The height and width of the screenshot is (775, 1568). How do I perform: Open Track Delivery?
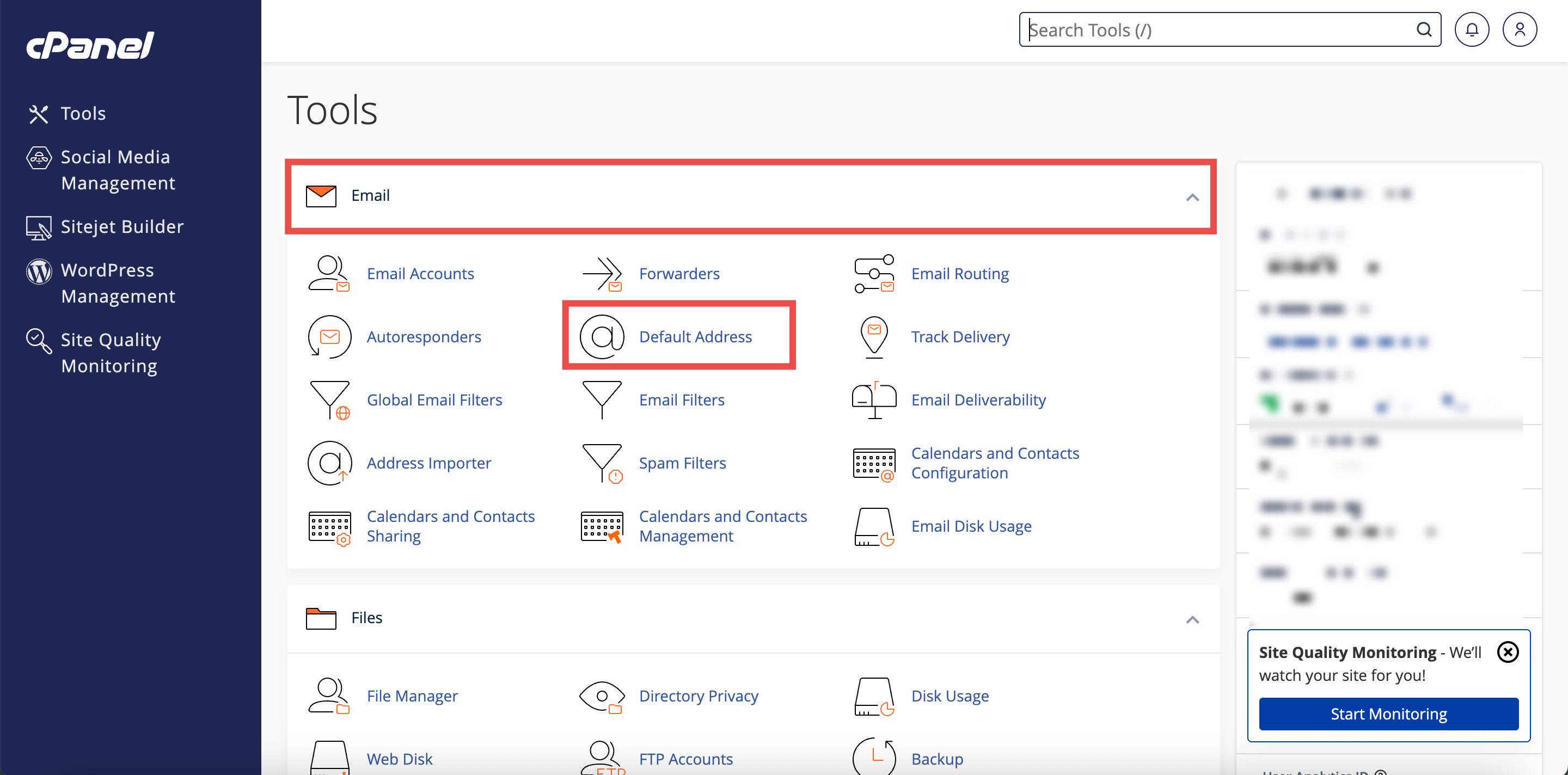[x=960, y=336]
